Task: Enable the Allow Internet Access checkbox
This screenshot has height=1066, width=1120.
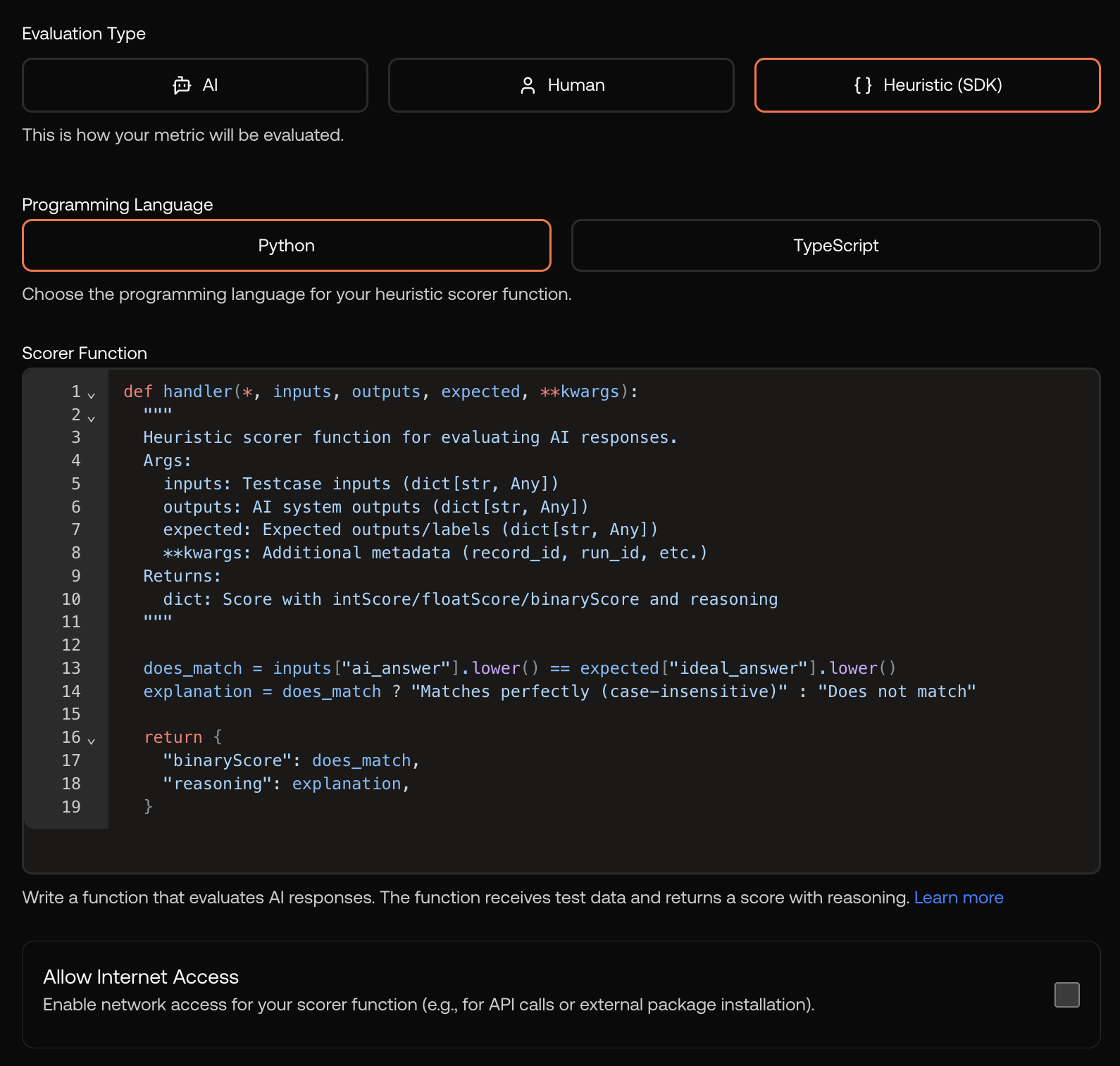Action: pyautogui.click(x=1067, y=995)
